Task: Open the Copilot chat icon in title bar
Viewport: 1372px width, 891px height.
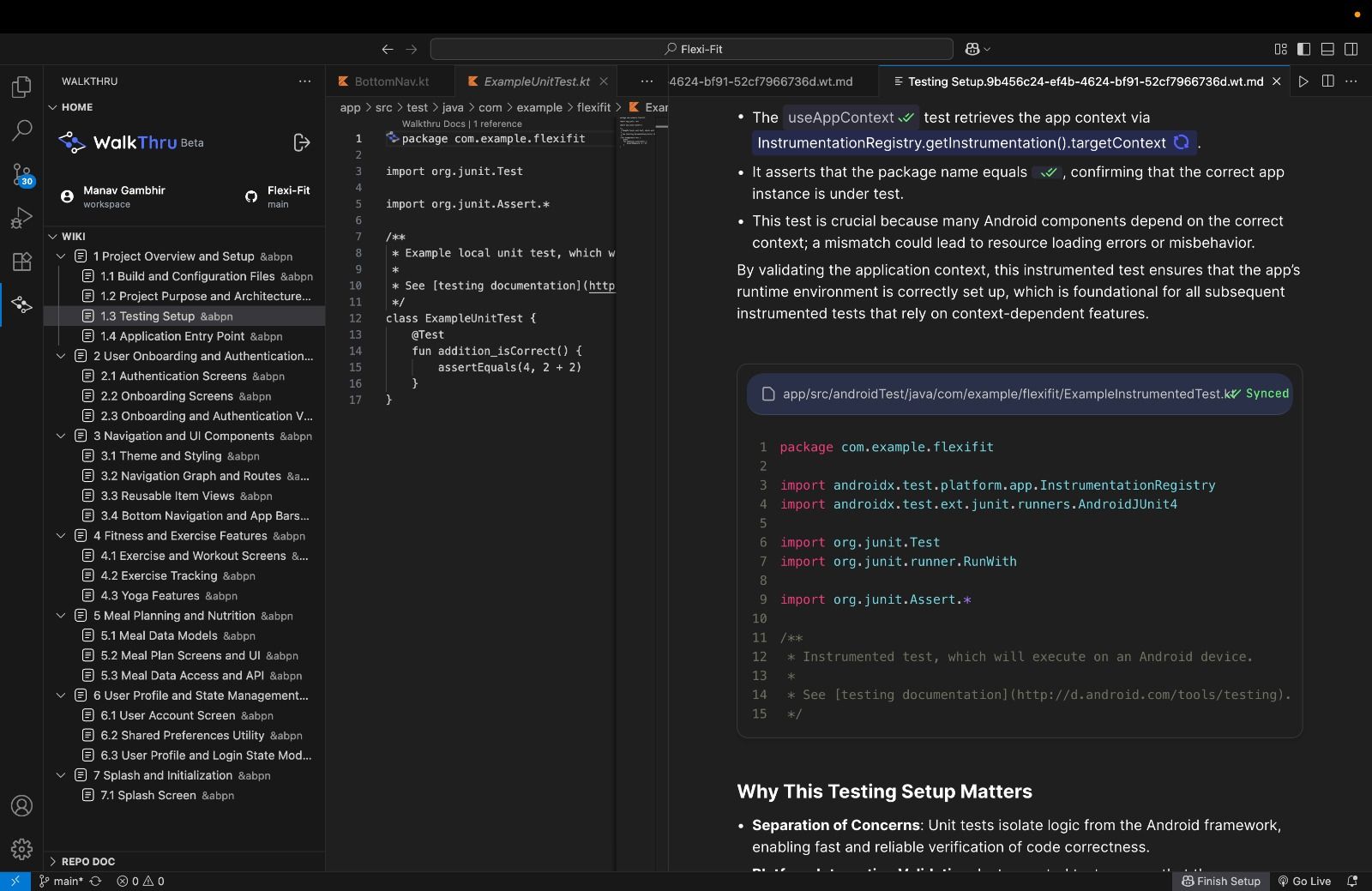Action: coord(972,49)
